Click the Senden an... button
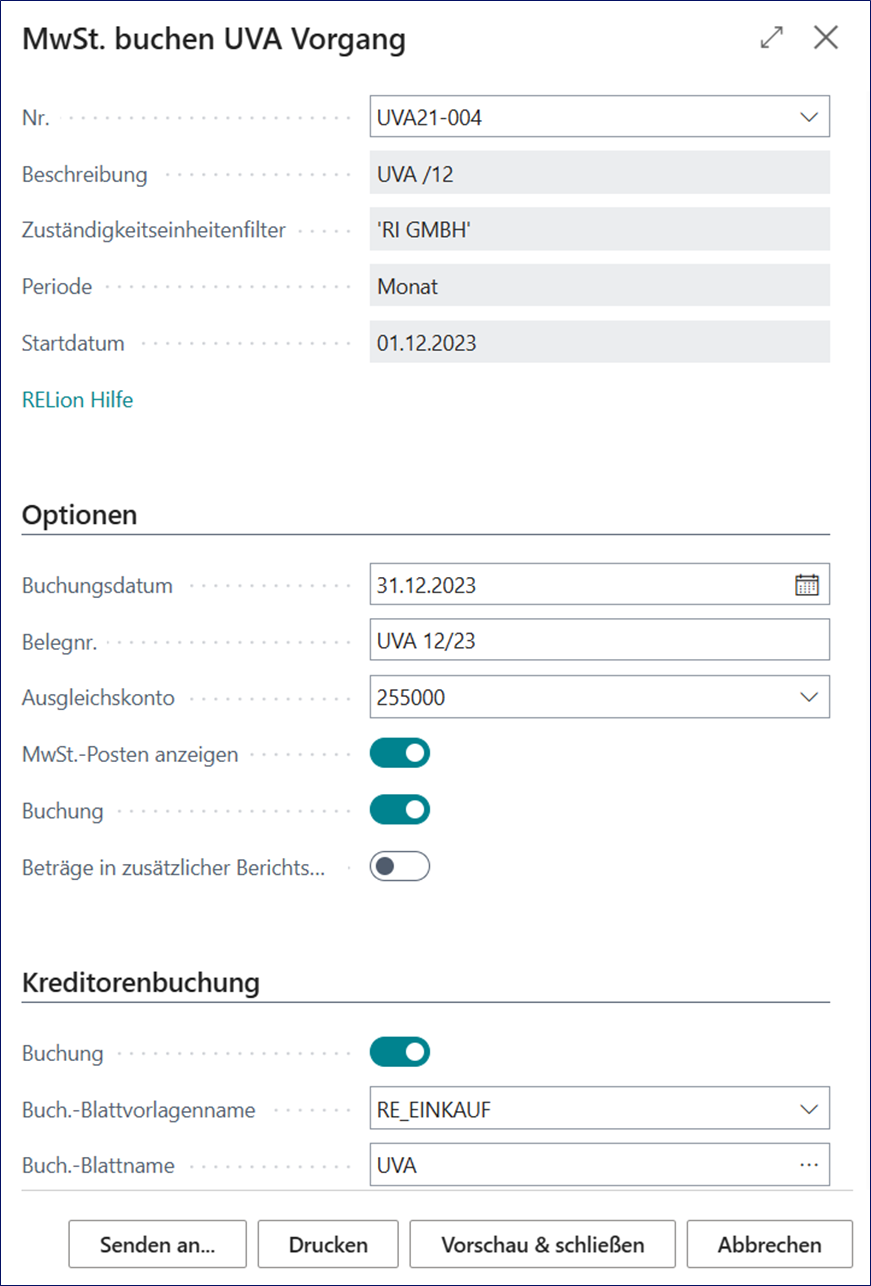Image resolution: width=871 pixels, height=1286 pixels. pyautogui.click(x=157, y=1245)
